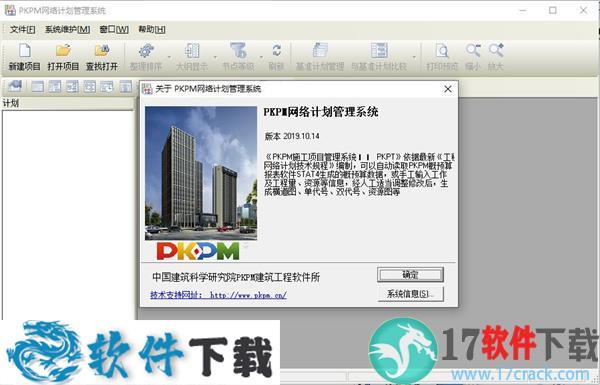Click the 新建项目 (New Project) toolbar icon
Screen dimensions: 600x385
click(x=24, y=51)
